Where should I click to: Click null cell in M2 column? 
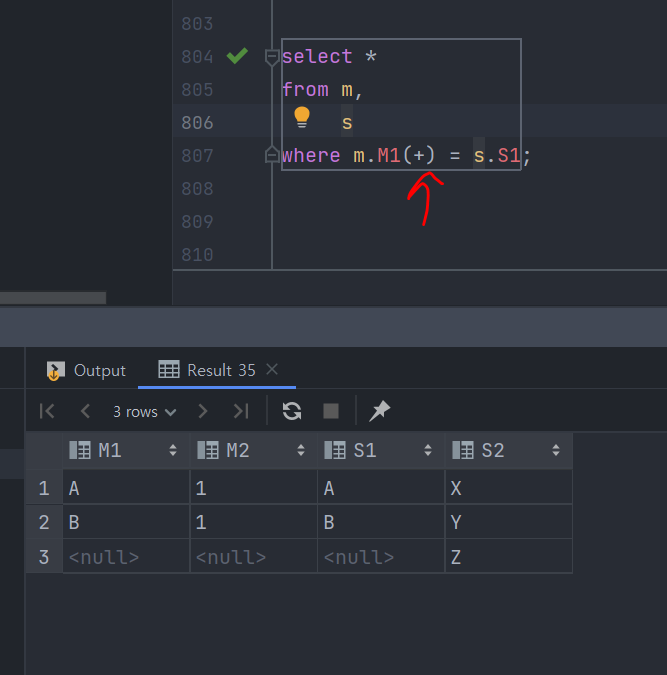pos(254,556)
